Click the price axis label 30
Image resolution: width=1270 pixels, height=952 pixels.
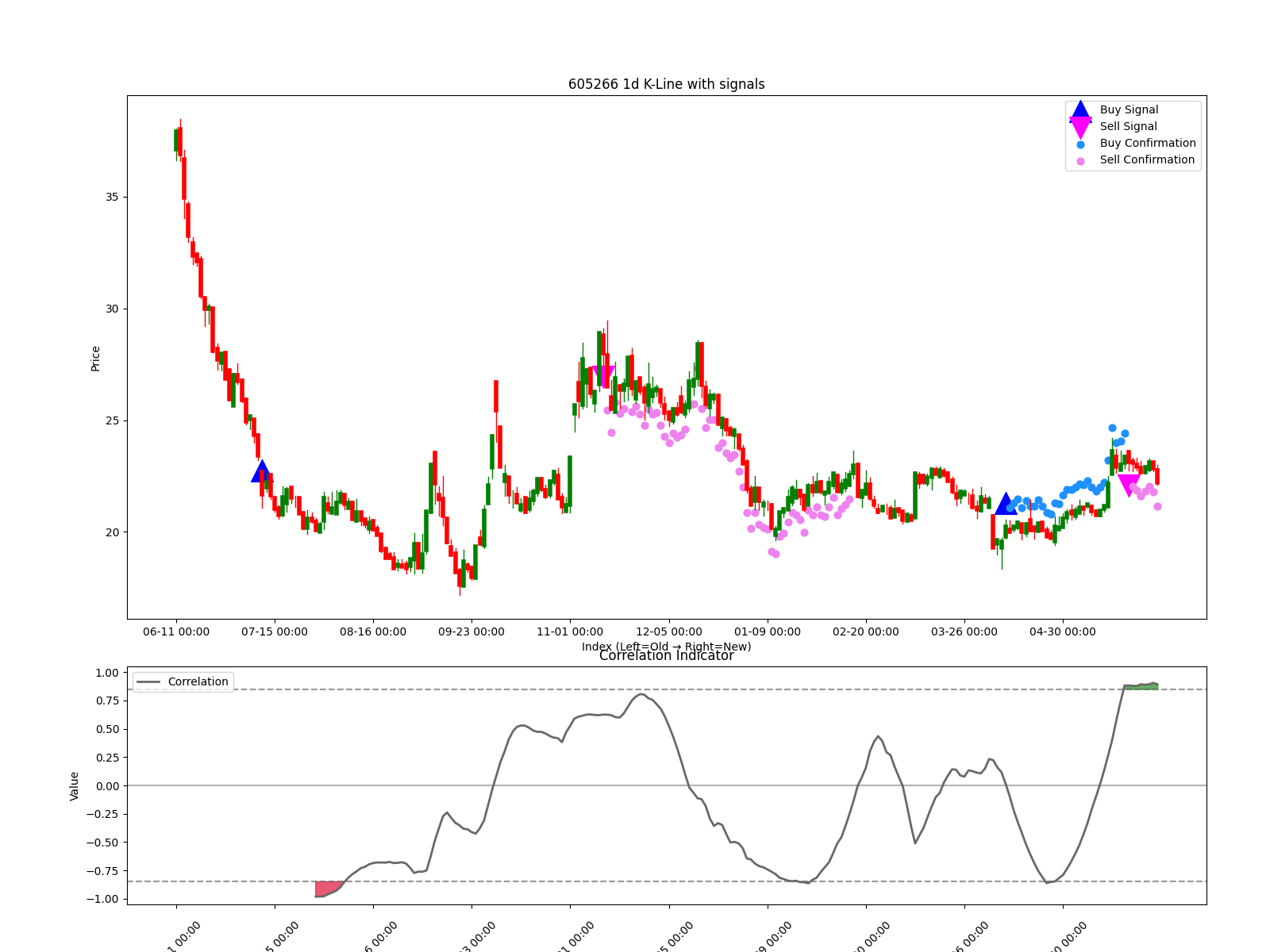112,309
